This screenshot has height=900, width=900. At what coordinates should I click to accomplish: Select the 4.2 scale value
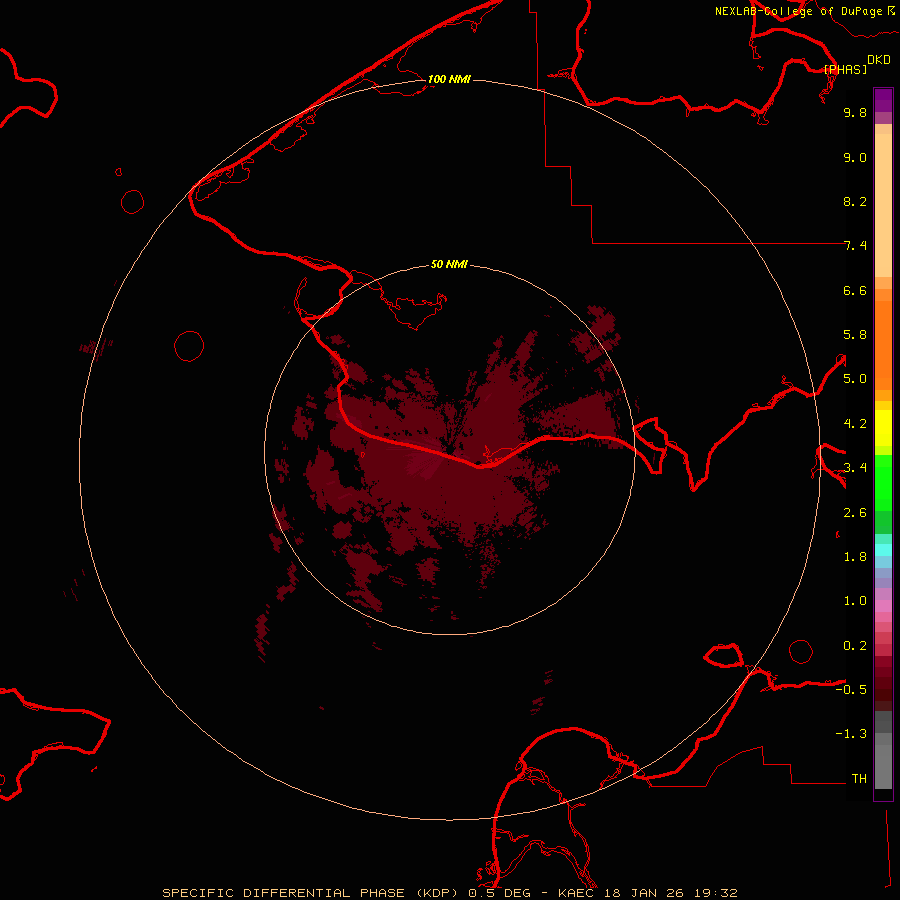855,424
